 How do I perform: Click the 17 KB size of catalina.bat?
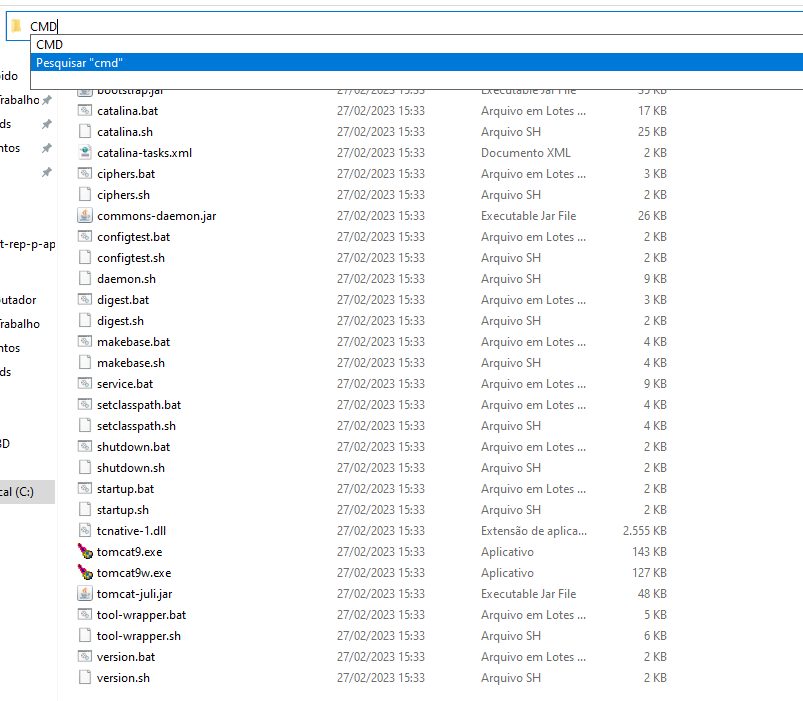point(652,111)
